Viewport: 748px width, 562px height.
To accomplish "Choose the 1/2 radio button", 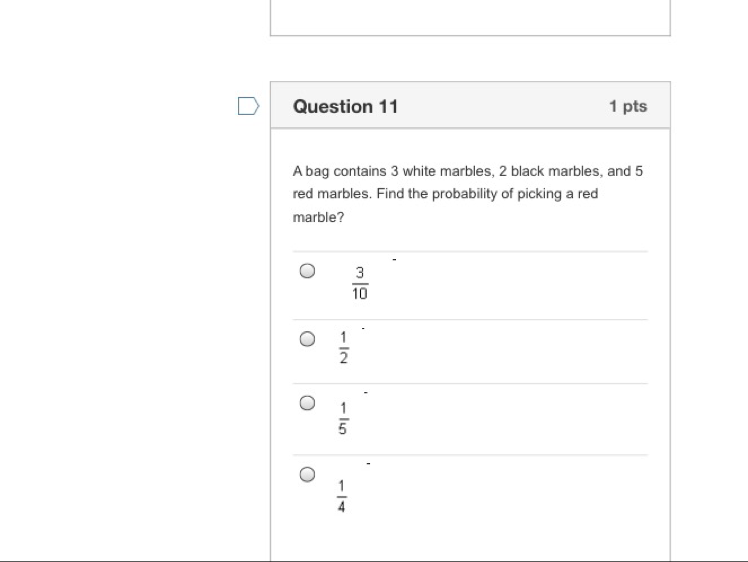I will (308, 339).
